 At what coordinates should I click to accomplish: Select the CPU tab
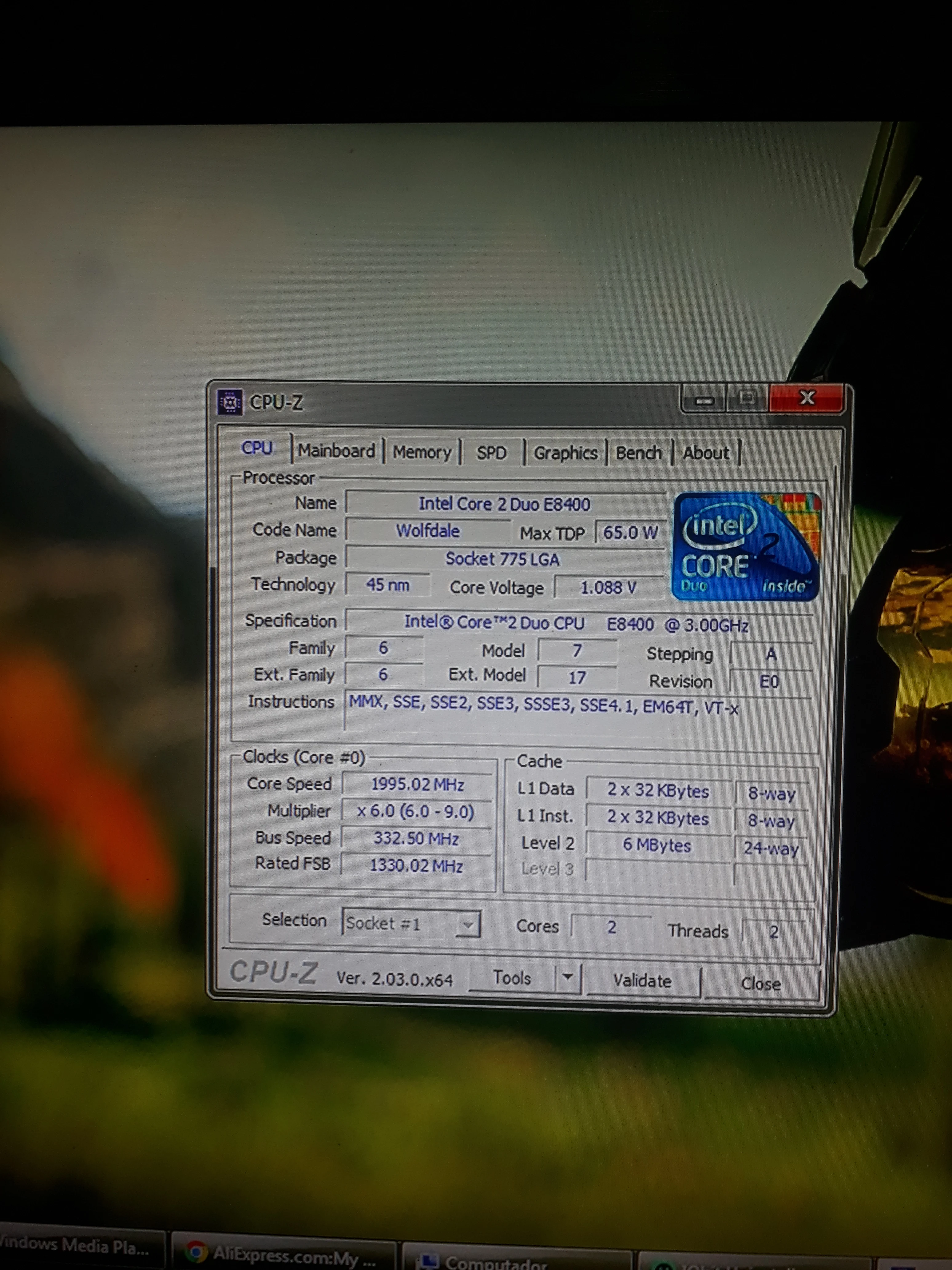(257, 448)
